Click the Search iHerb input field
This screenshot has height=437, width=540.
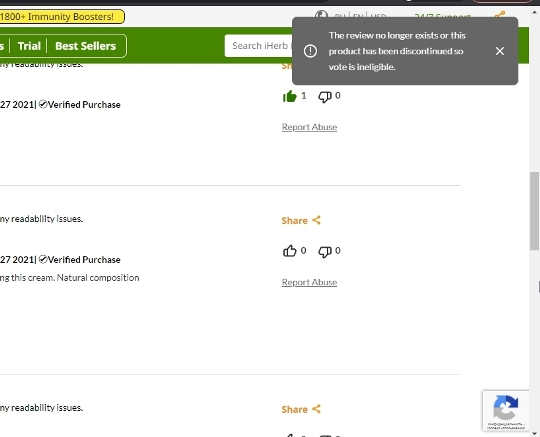259,46
